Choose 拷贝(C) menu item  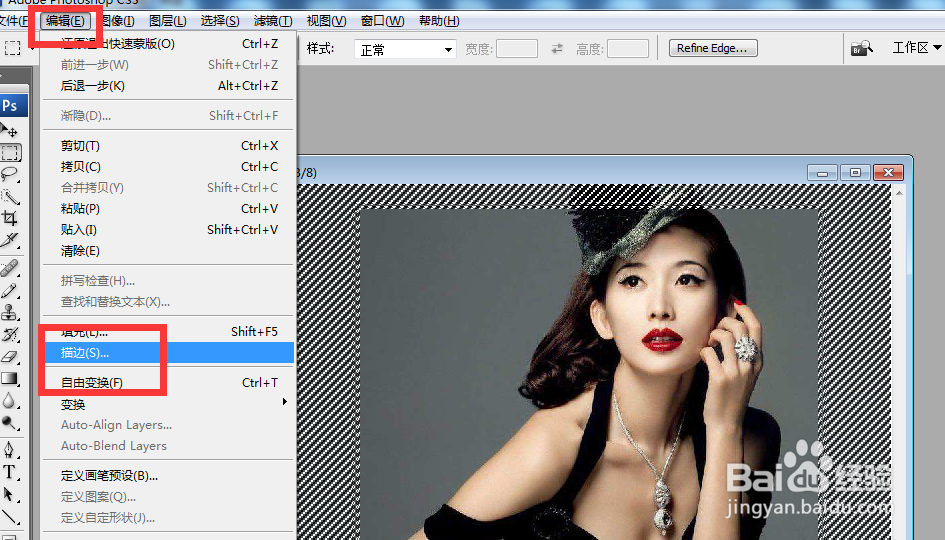pos(169,166)
